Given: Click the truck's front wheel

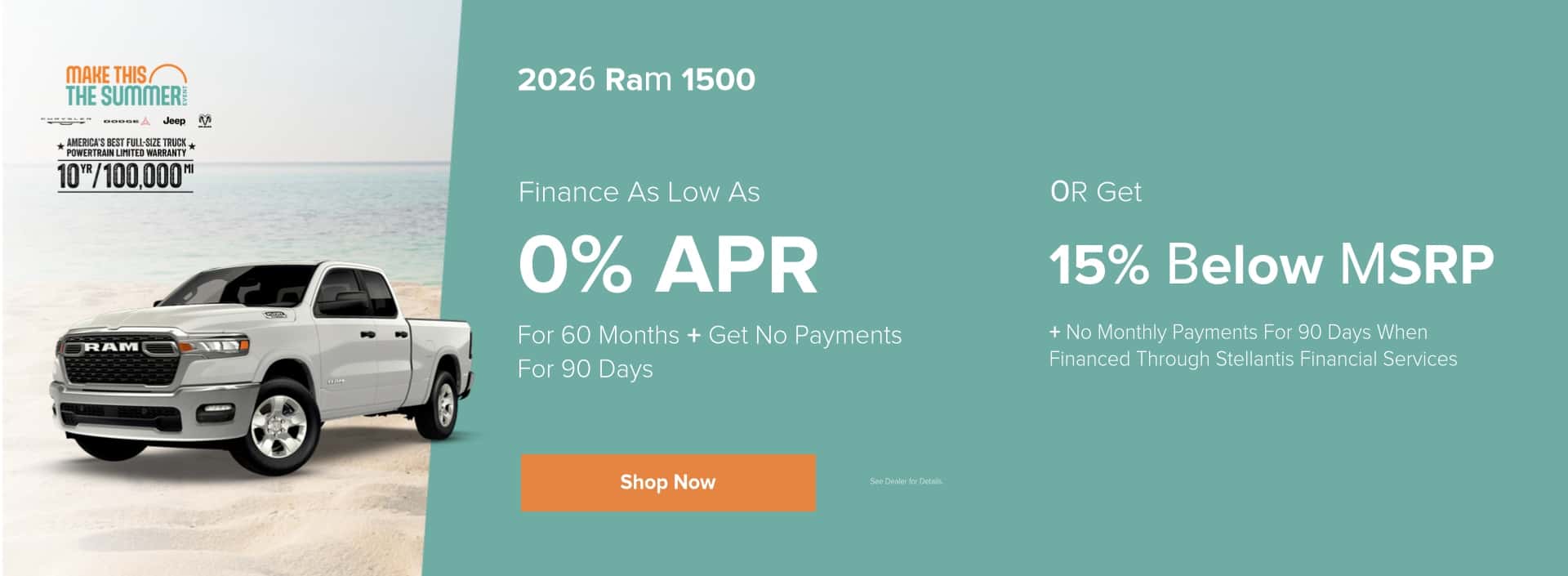Looking at the screenshot, I should tap(279, 426).
